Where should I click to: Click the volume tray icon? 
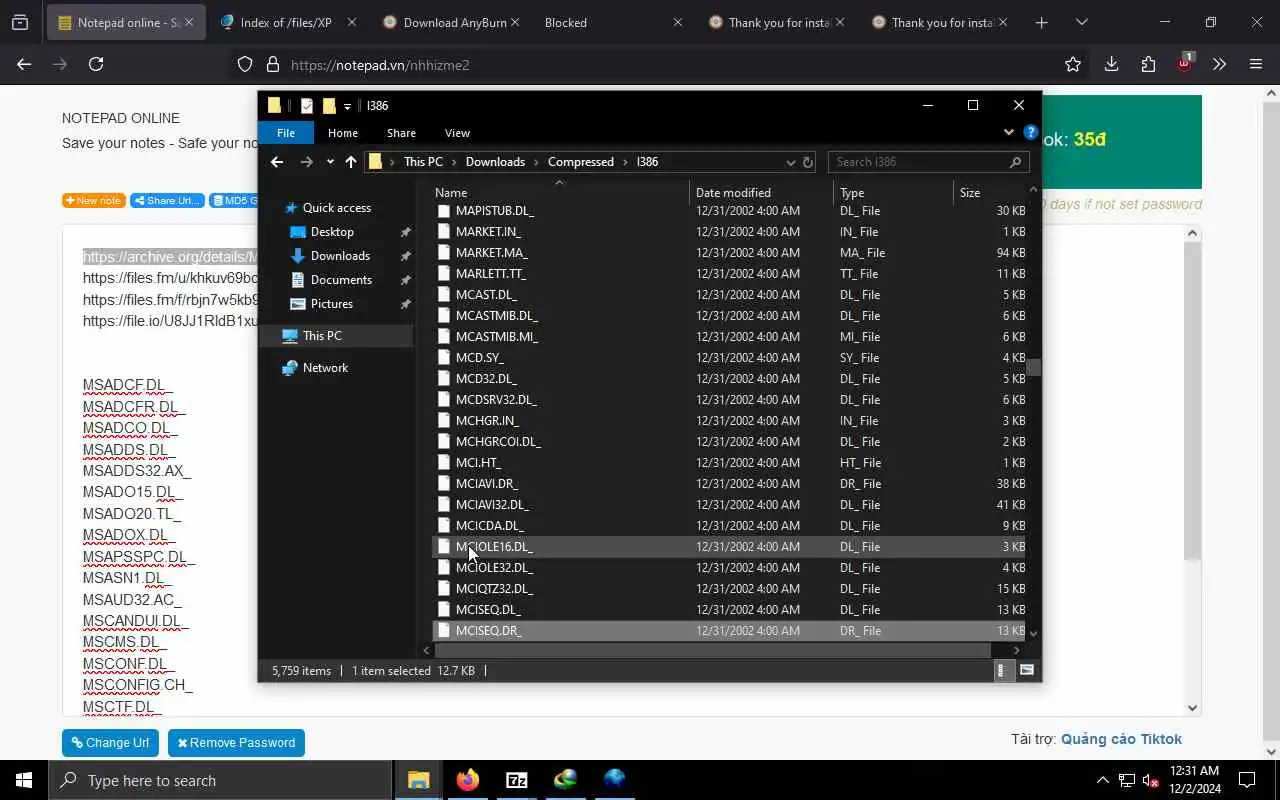(1151, 780)
